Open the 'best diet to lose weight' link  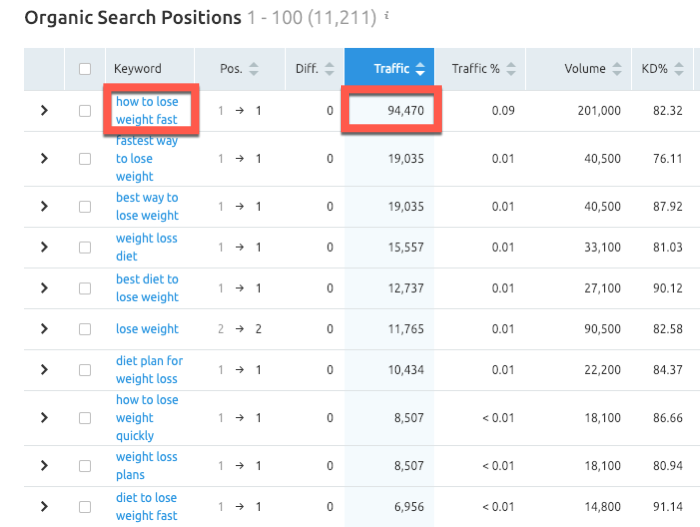147,288
